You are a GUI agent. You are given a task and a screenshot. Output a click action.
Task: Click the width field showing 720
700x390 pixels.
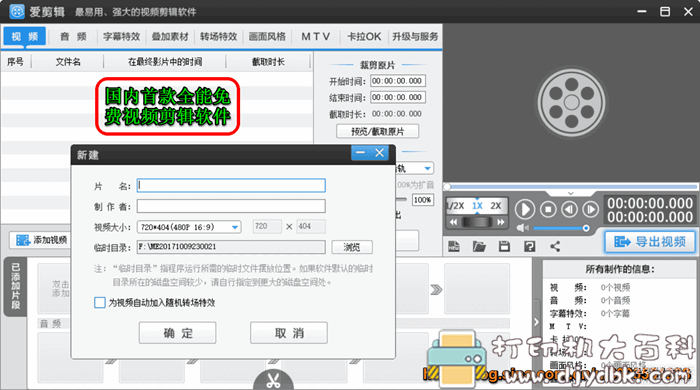click(x=267, y=227)
